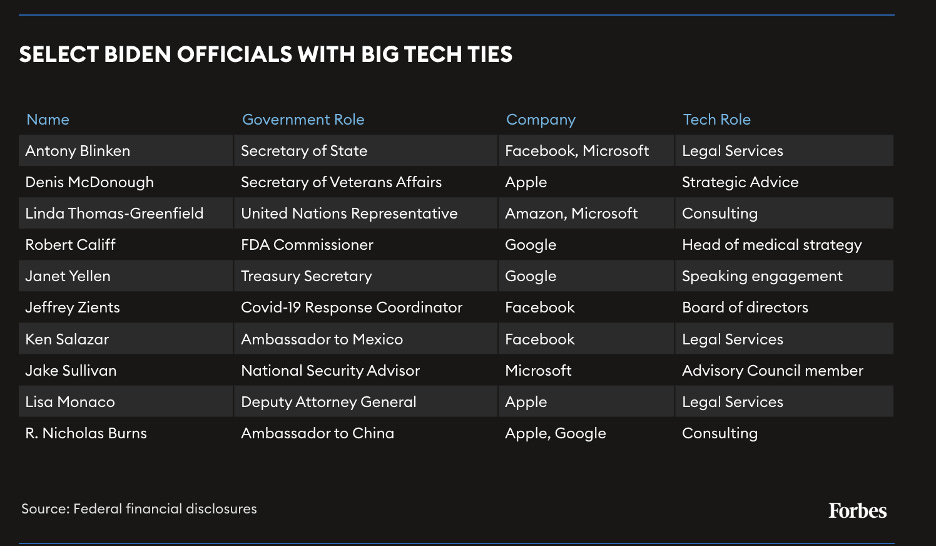Click Jeffrey Zients in the Name column
This screenshot has height=546, width=936.
(x=72, y=307)
